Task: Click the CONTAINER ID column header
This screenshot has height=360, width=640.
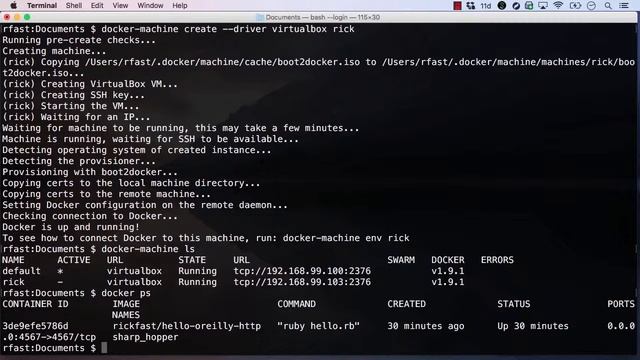Action: click(35, 304)
